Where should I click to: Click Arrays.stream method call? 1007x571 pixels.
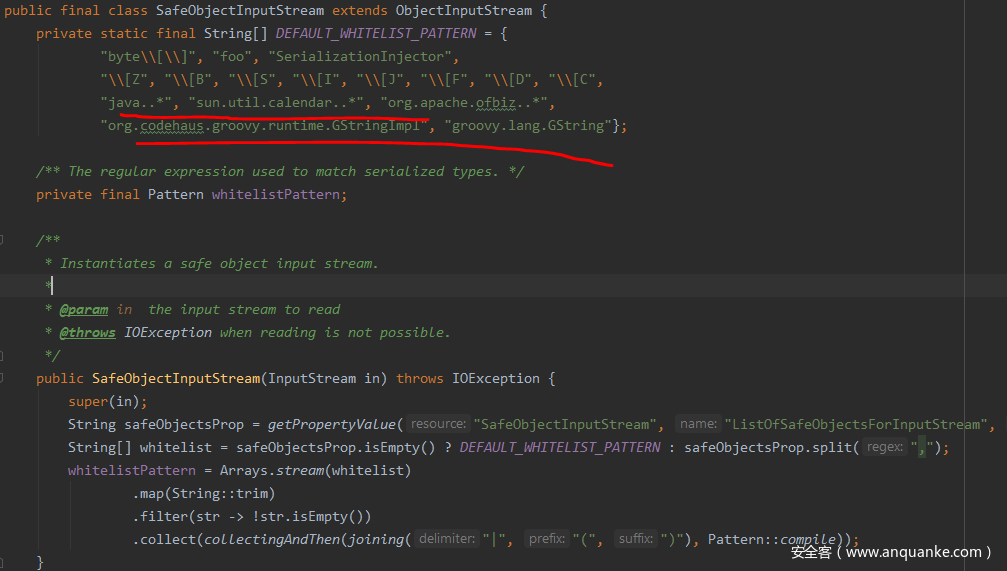[272, 471]
